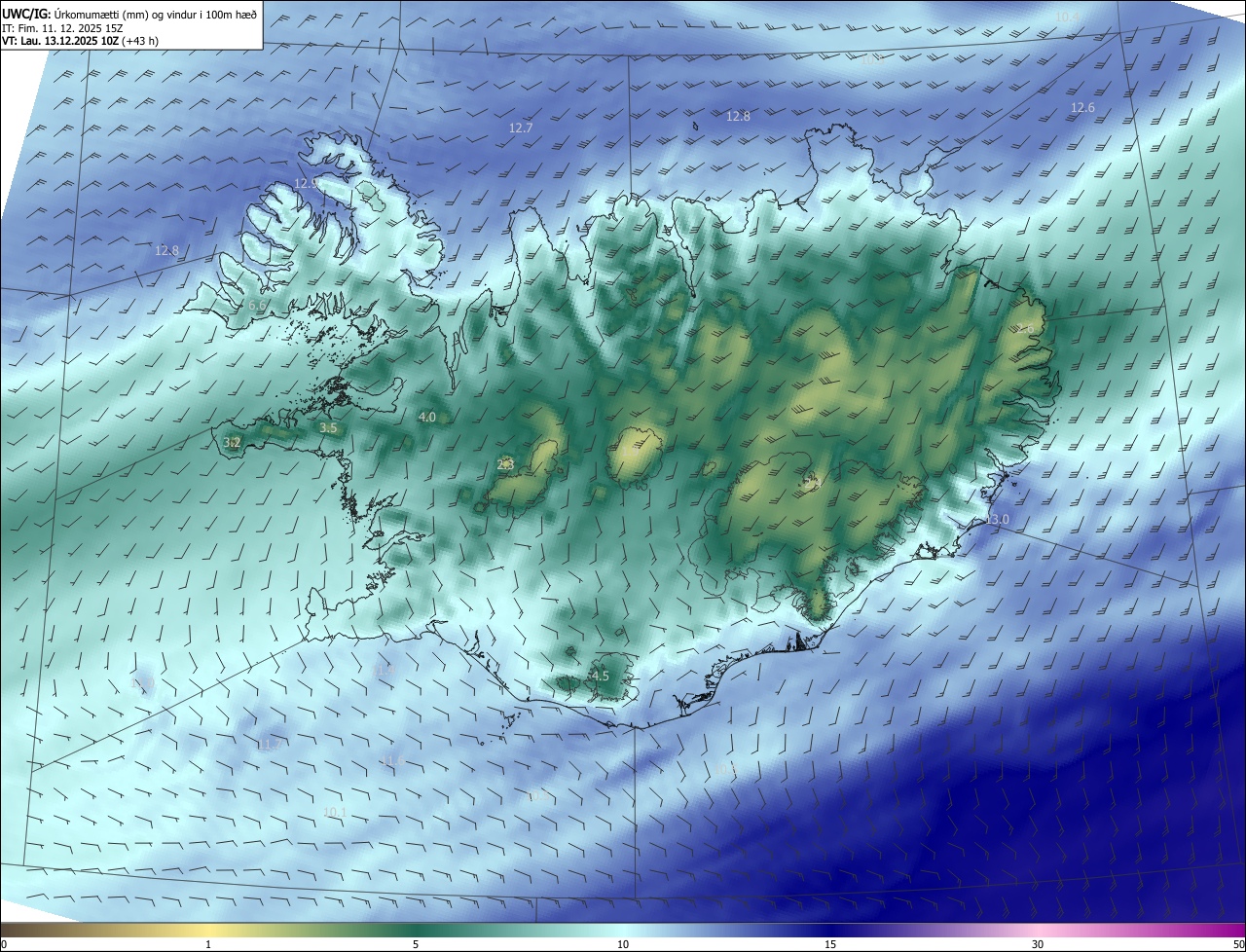Screen dimensions: 1246x952
Task: Click the 12.8 value label west of the Westfjords
Action: point(167,250)
